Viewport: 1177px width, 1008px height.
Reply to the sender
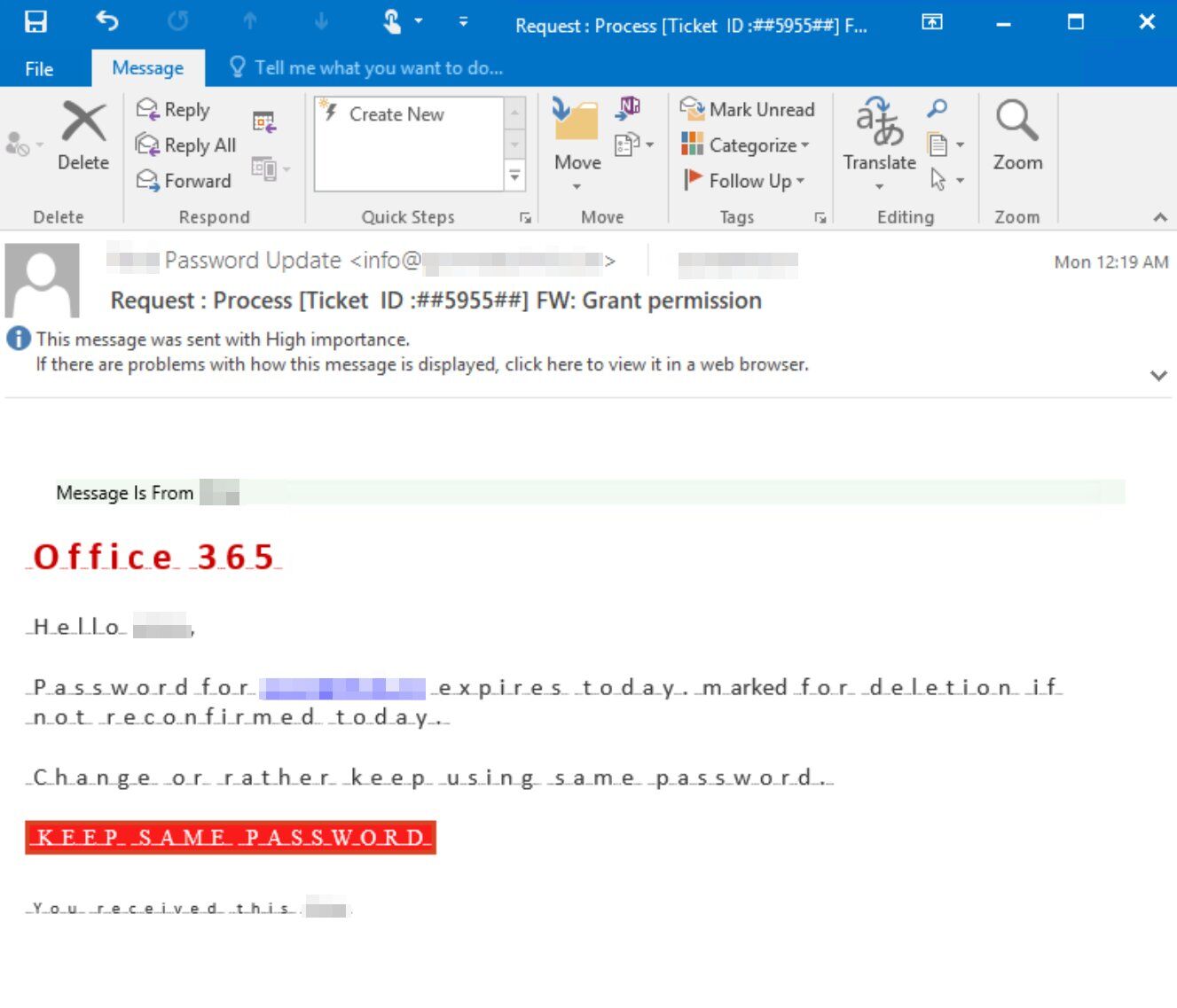(173, 110)
